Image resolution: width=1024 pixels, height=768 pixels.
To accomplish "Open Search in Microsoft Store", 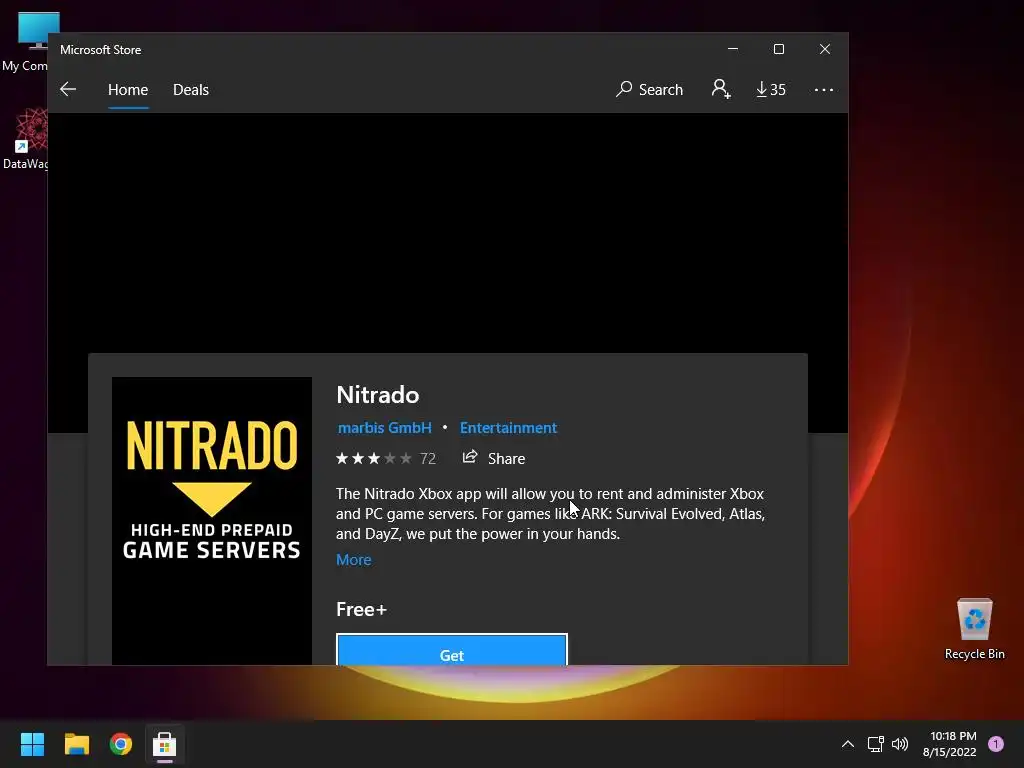I will [649, 89].
